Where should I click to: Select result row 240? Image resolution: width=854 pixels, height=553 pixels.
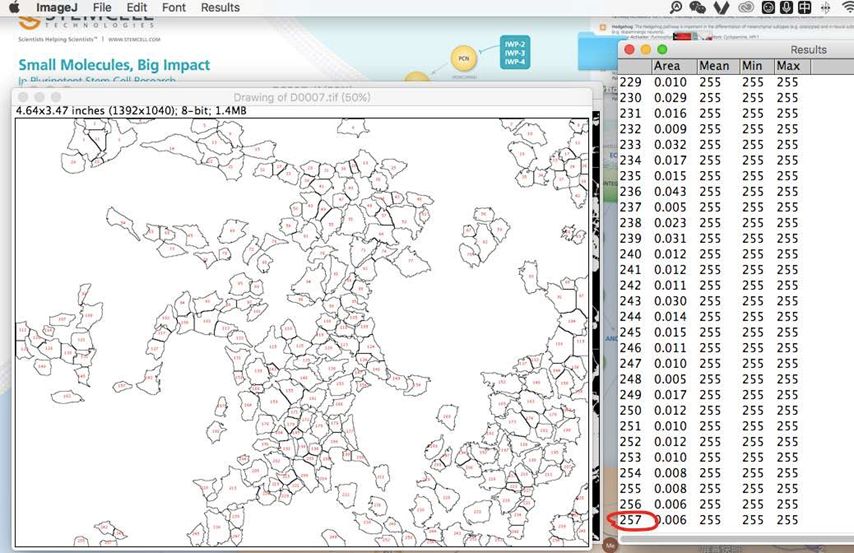click(x=735, y=254)
